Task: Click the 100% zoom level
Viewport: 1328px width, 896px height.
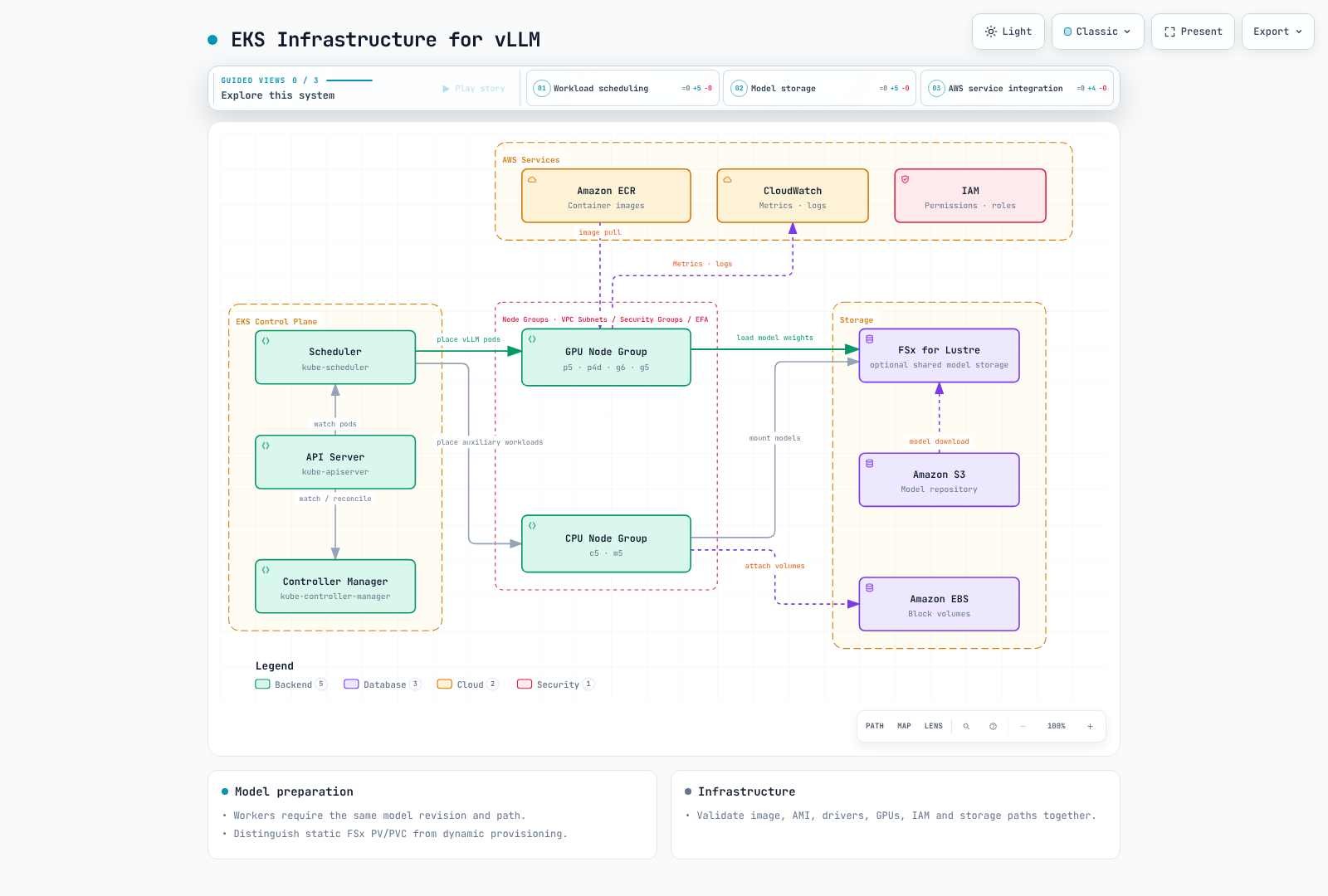Action: (x=1056, y=726)
